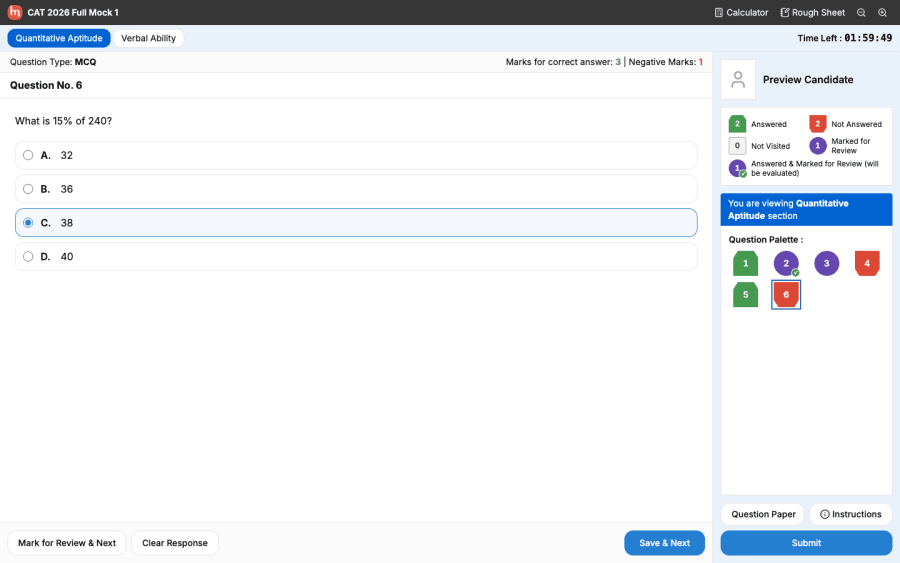Screen dimensions: 900x563
Task: Click the "Question Type: MCQ" label
Action: (x=53, y=62)
